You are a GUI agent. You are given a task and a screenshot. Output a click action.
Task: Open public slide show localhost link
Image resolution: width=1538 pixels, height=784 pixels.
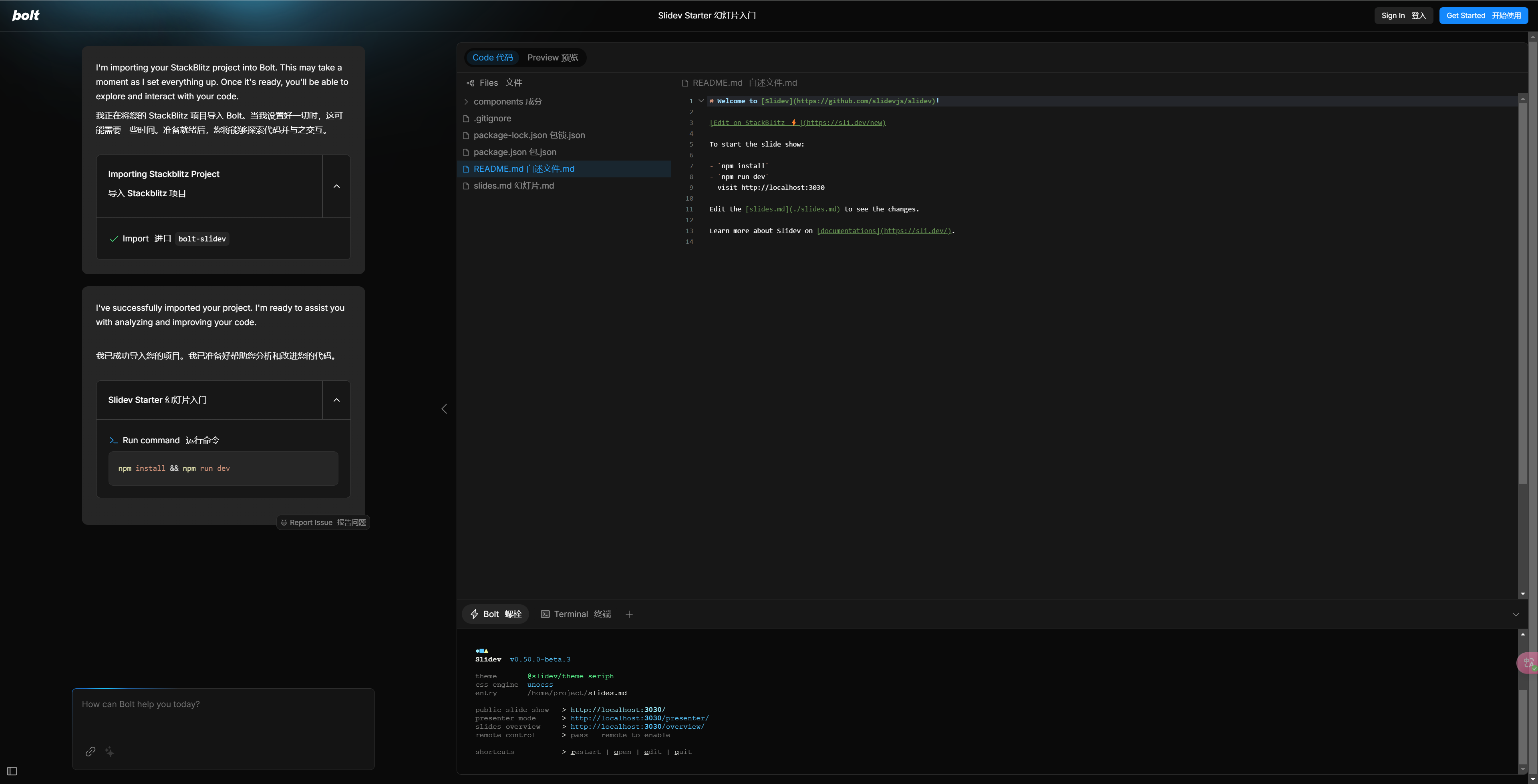click(618, 710)
